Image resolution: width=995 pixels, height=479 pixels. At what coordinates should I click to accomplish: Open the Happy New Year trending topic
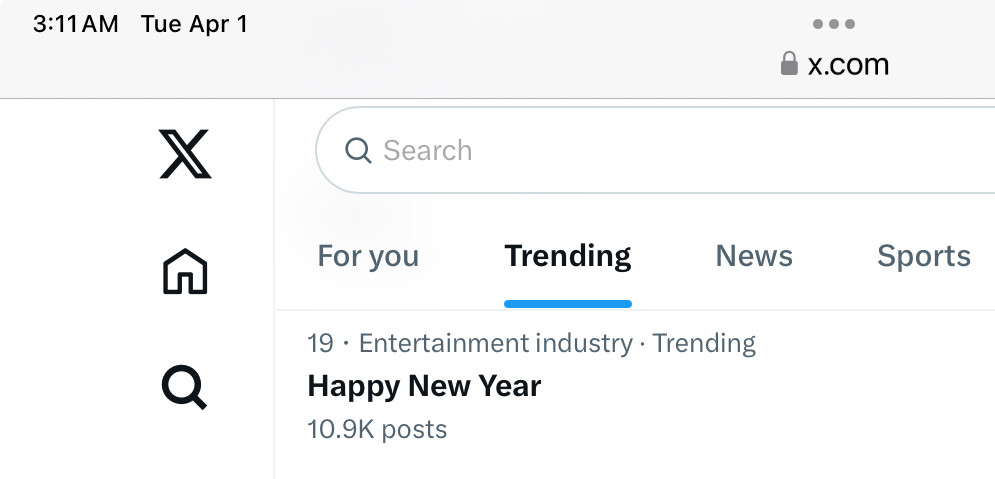[424, 386]
